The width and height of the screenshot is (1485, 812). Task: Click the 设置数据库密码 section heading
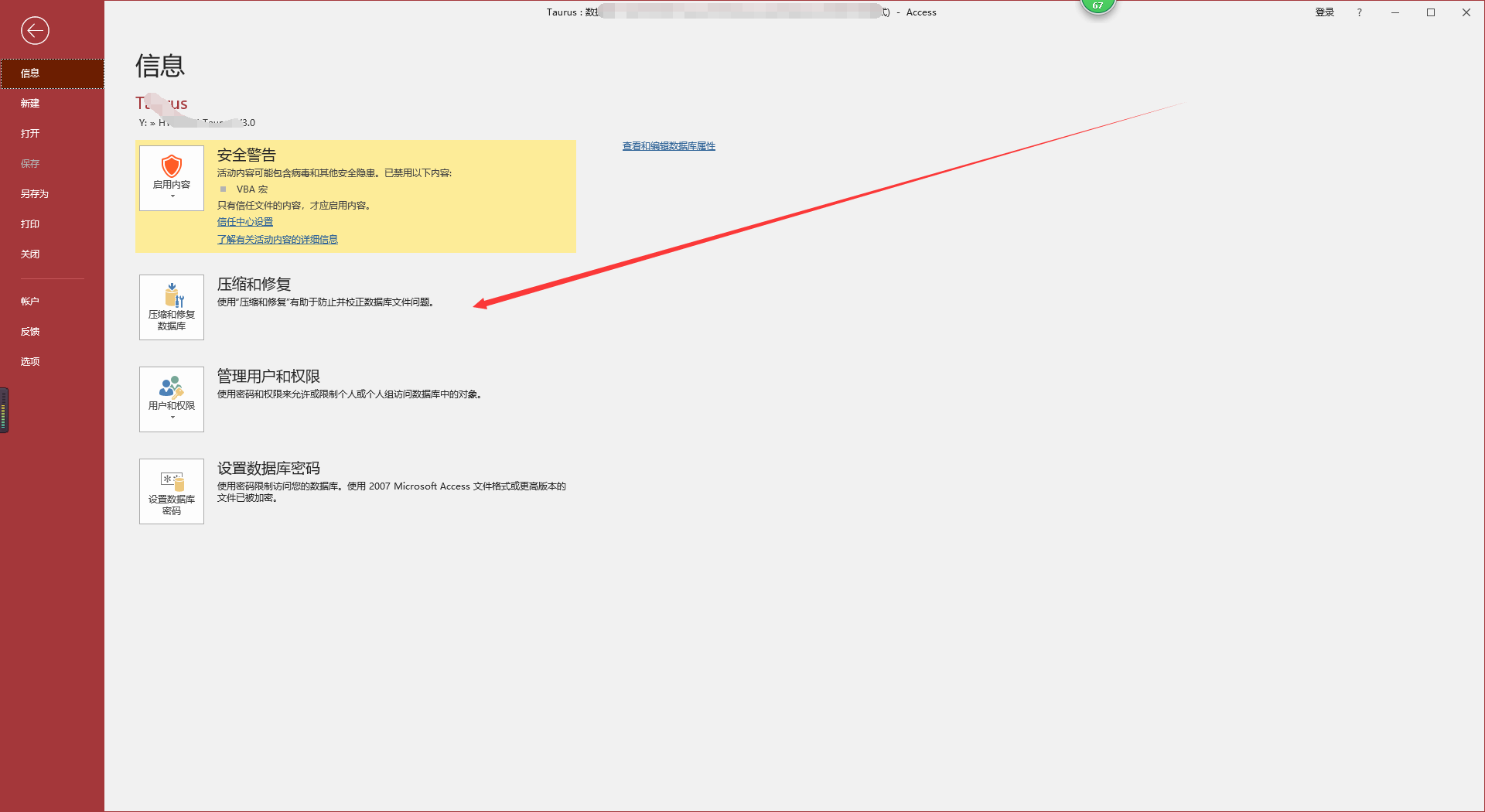point(268,468)
